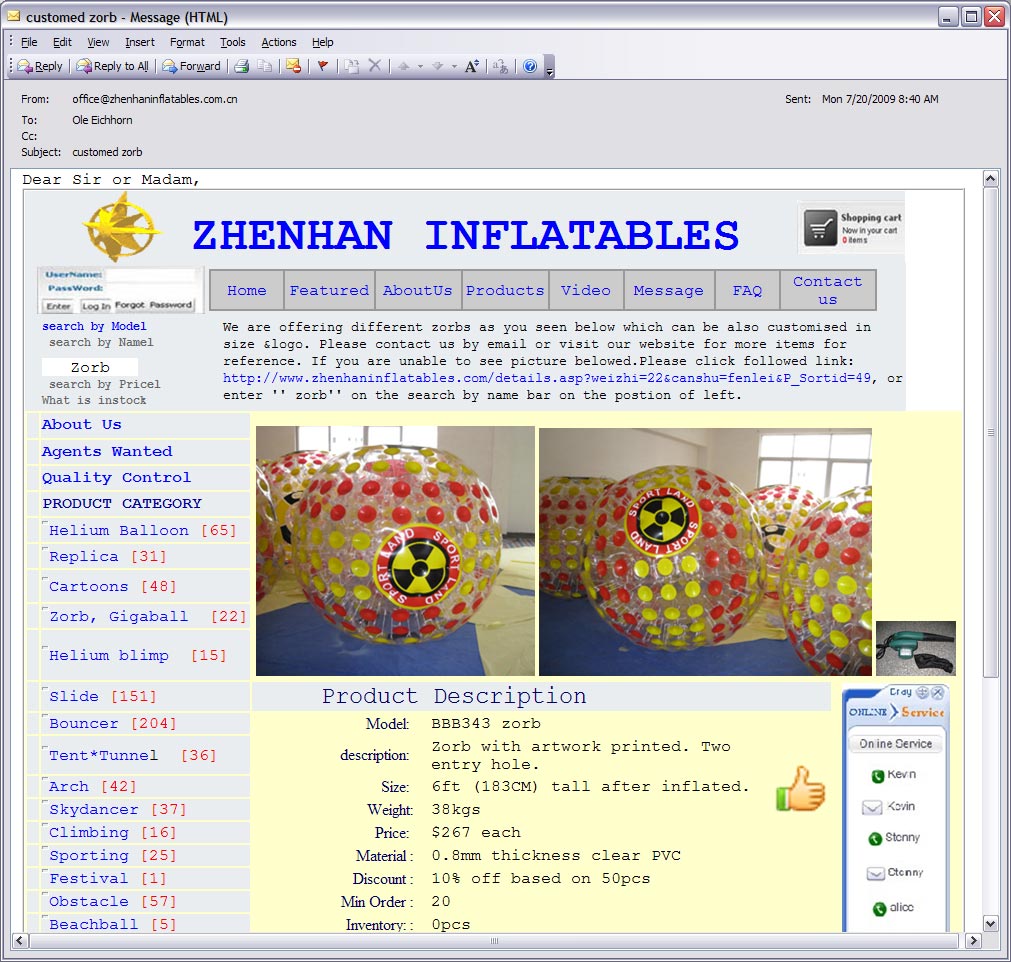Screen dimensions: 1011x962
Task: Open Help via blue question mark icon
Action: click(530, 66)
